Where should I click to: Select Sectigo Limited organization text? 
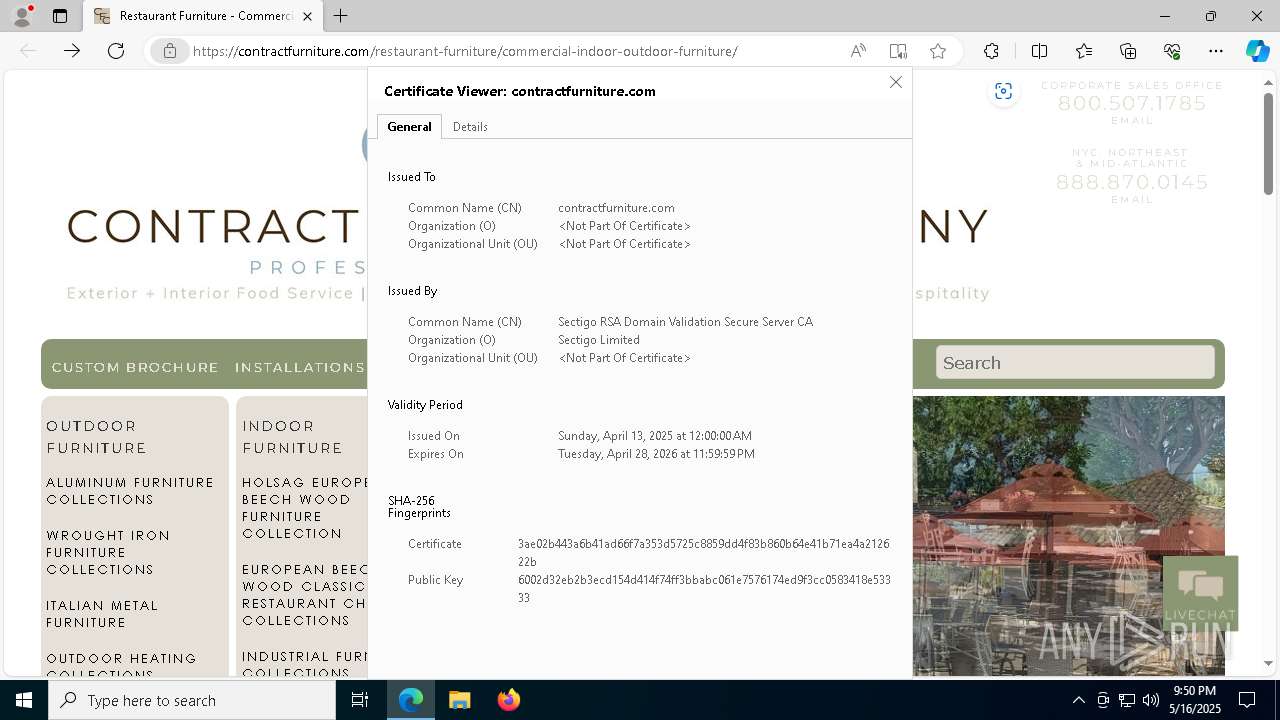point(599,340)
